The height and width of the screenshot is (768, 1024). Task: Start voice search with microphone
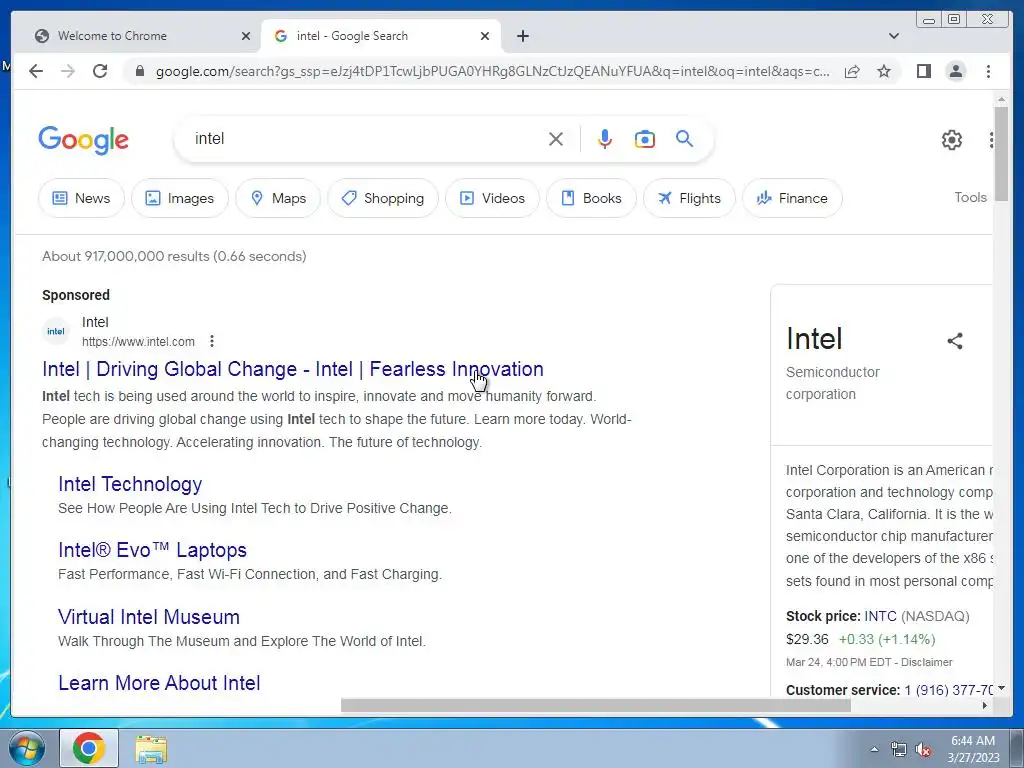click(x=605, y=139)
